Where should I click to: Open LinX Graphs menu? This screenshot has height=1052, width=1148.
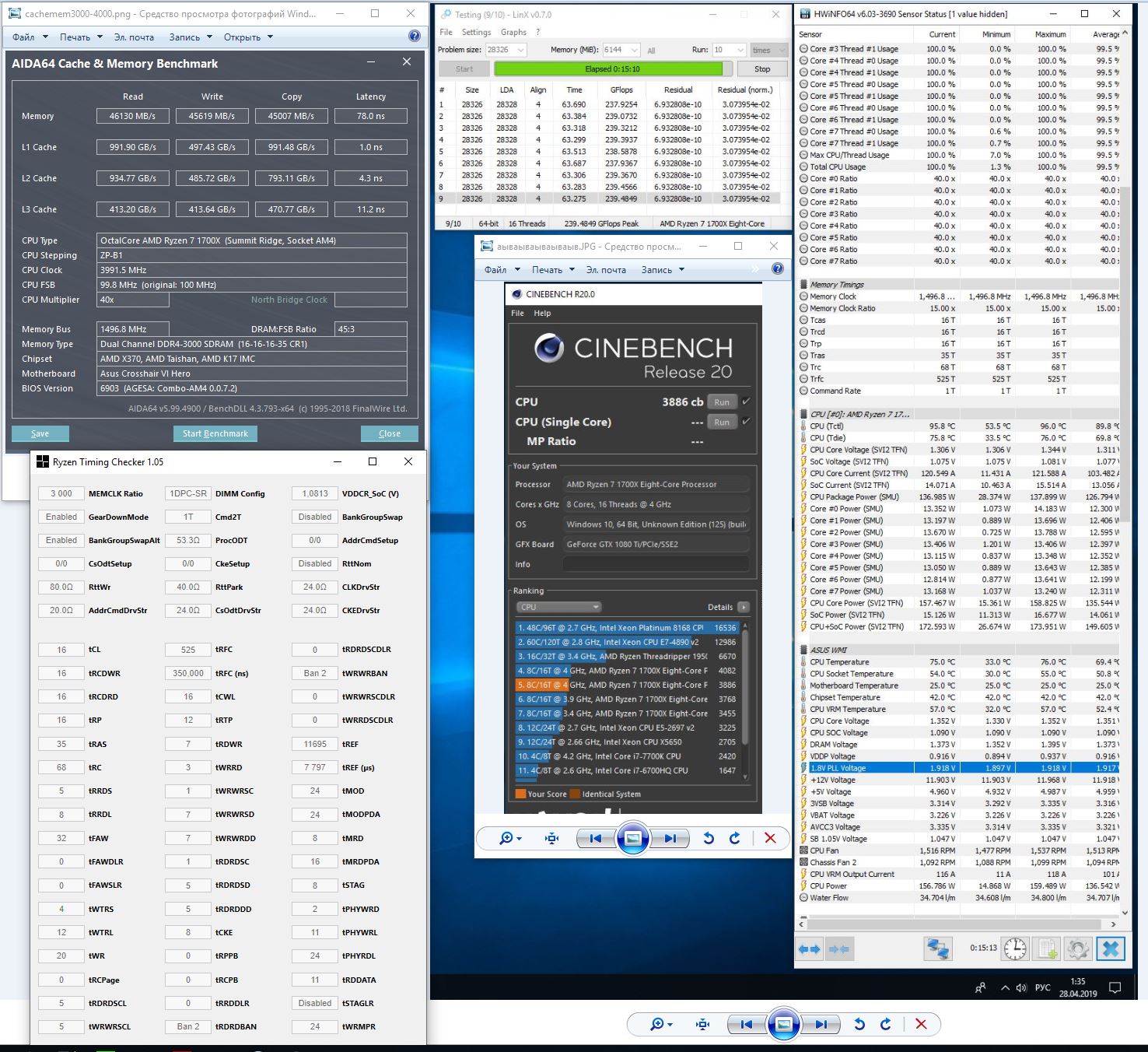pyautogui.click(x=513, y=32)
